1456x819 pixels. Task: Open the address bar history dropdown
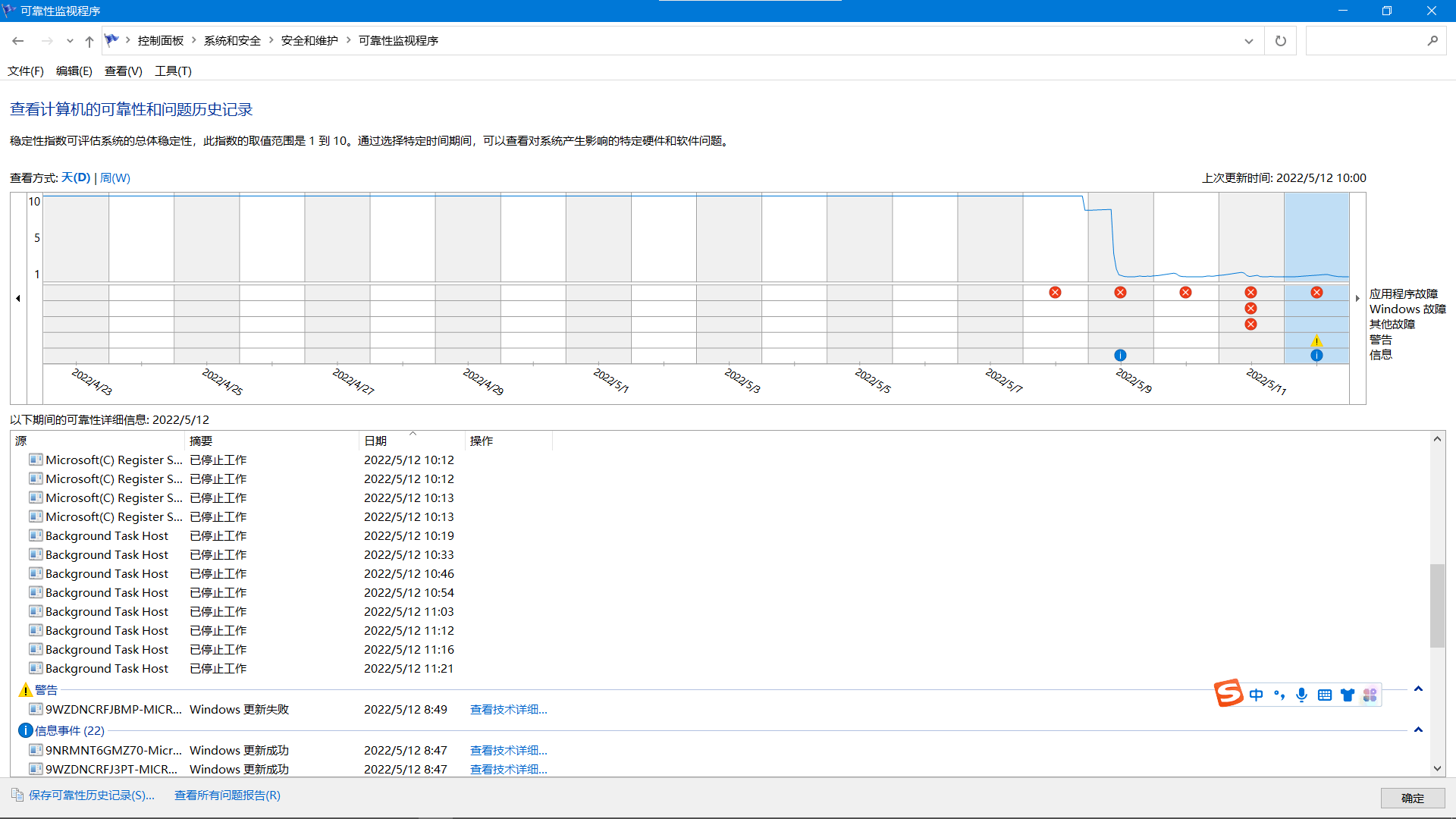point(1248,41)
